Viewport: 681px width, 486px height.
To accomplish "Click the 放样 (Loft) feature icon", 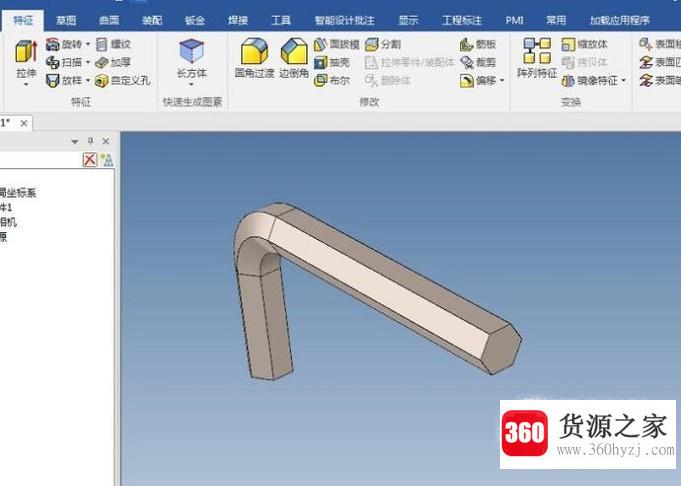I will pos(53,80).
